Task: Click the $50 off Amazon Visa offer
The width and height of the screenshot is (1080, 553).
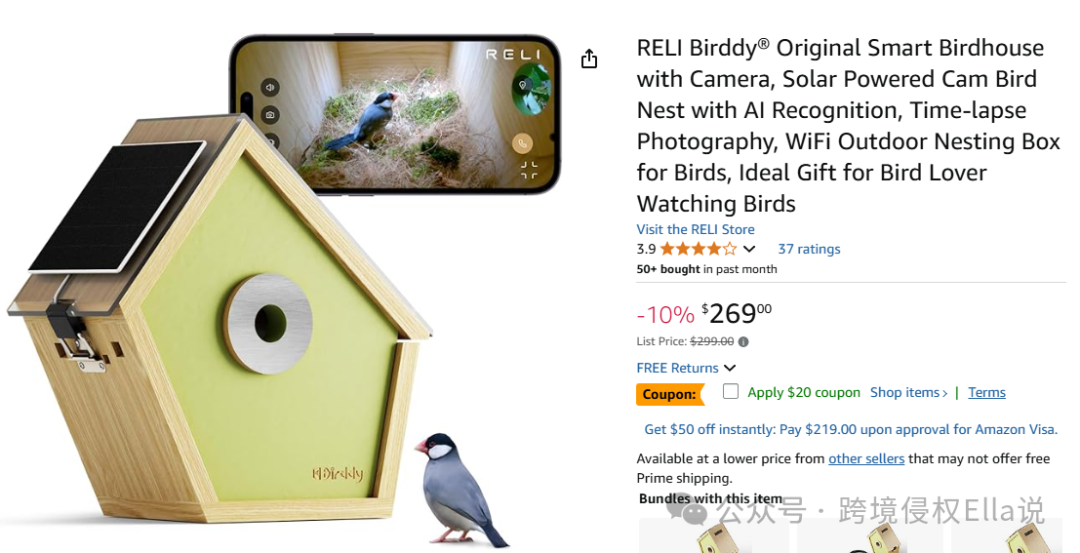Action: (851, 429)
